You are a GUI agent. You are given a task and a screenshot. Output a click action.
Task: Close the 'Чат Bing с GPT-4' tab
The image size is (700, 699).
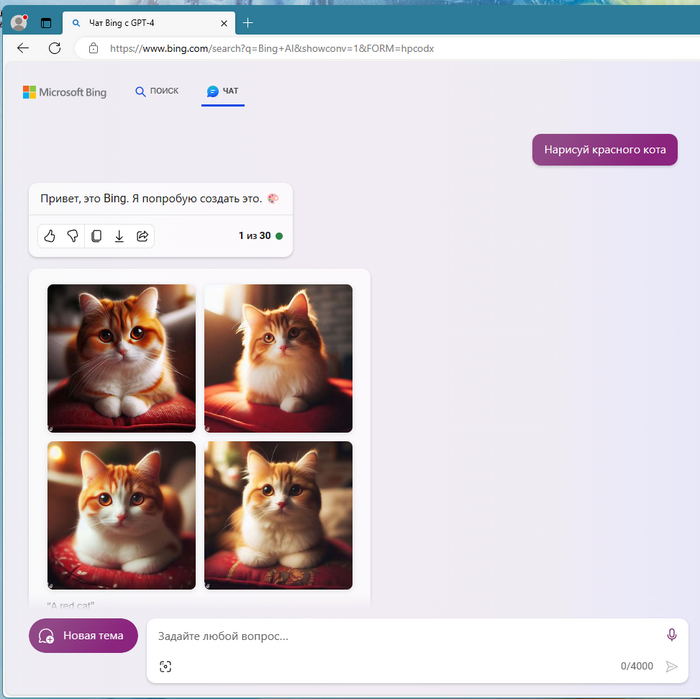pyautogui.click(x=224, y=23)
